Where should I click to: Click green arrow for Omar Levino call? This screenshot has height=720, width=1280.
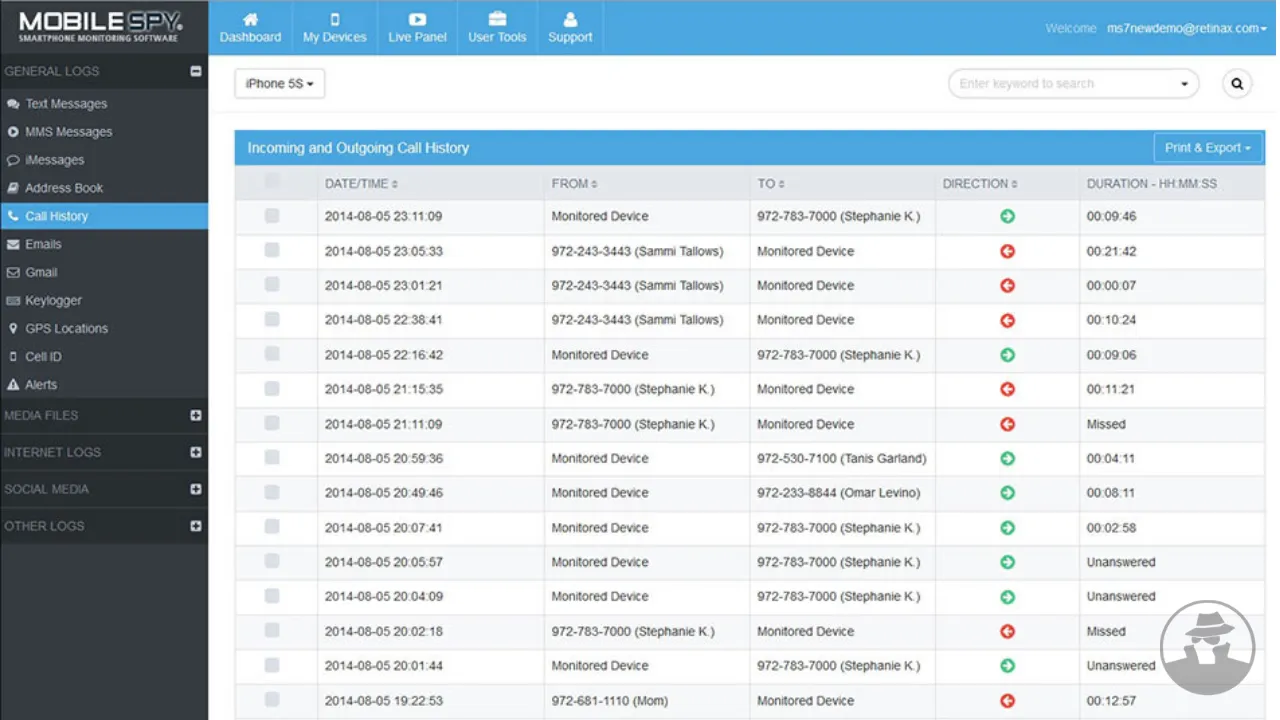click(x=1007, y=493)
